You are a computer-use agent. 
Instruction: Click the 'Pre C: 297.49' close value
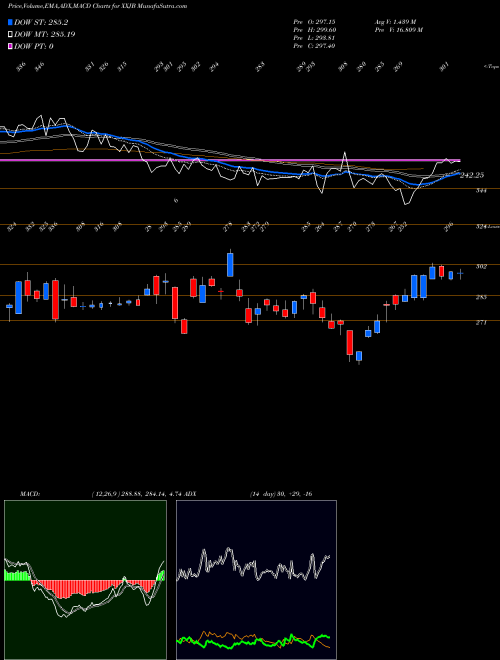(314, 46)
